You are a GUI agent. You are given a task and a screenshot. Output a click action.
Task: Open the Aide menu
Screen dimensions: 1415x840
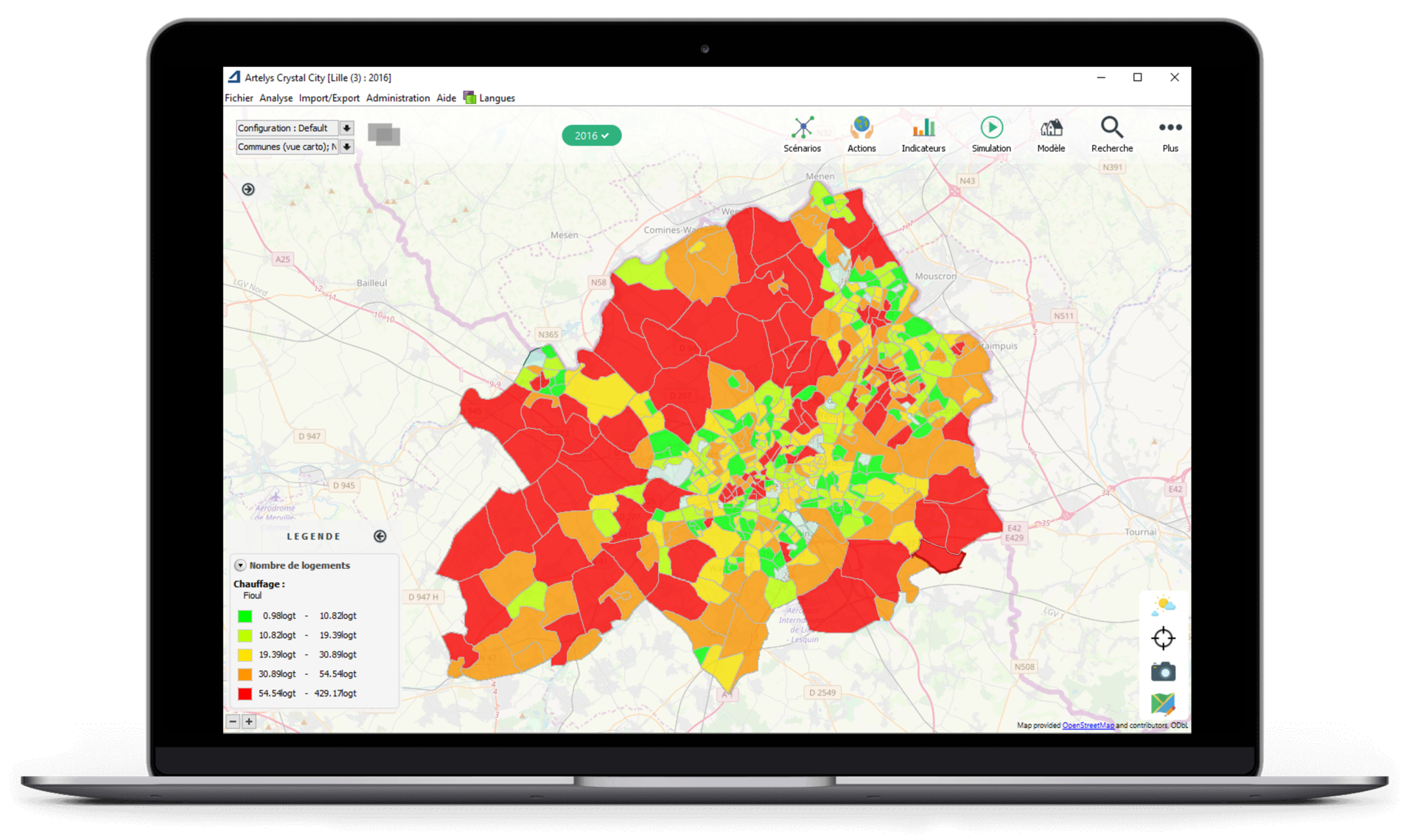[x=446, y=98]
